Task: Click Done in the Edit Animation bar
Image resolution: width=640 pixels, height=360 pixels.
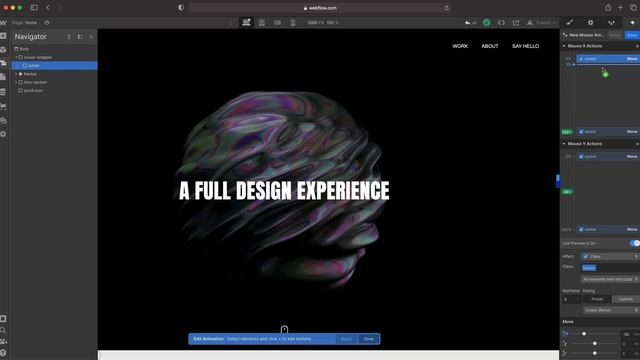Action: 369,339
